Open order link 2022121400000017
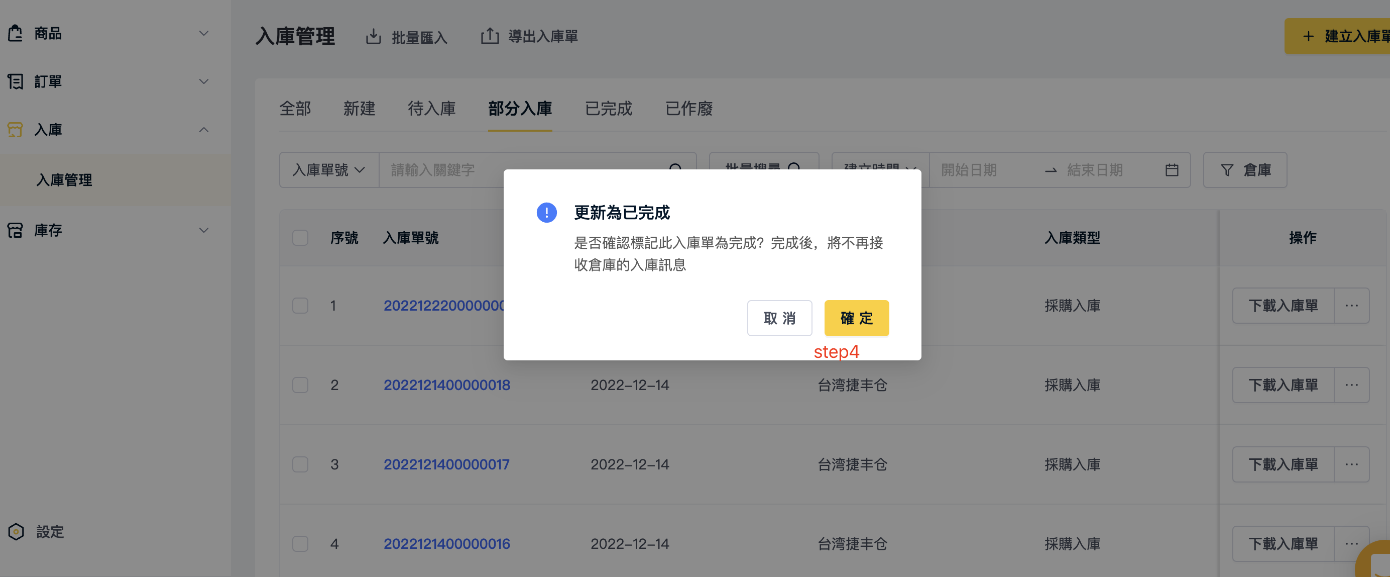1390x578 pixels. (x=447, y=465)
